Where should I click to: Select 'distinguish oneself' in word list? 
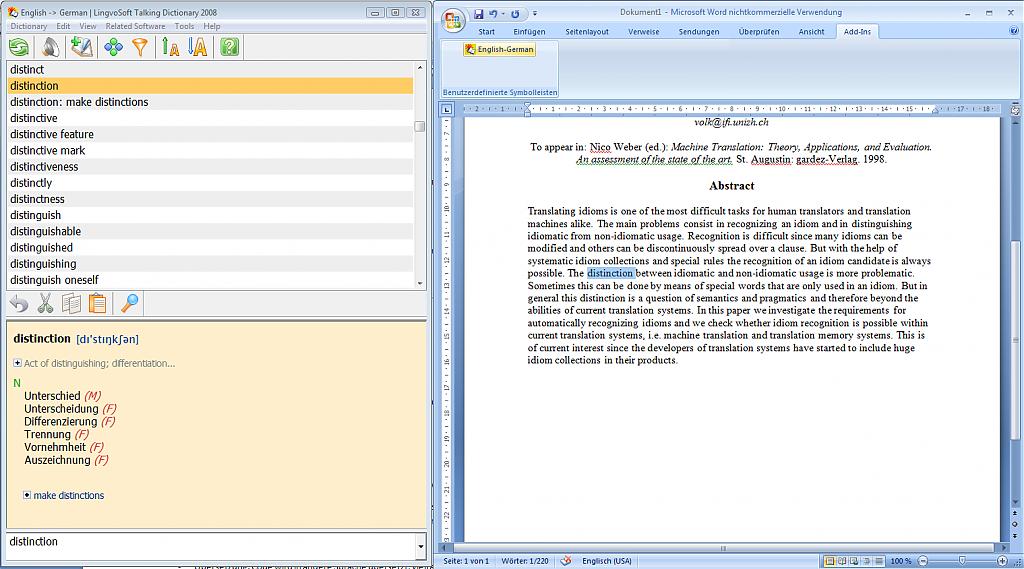[x=210, y=280]
